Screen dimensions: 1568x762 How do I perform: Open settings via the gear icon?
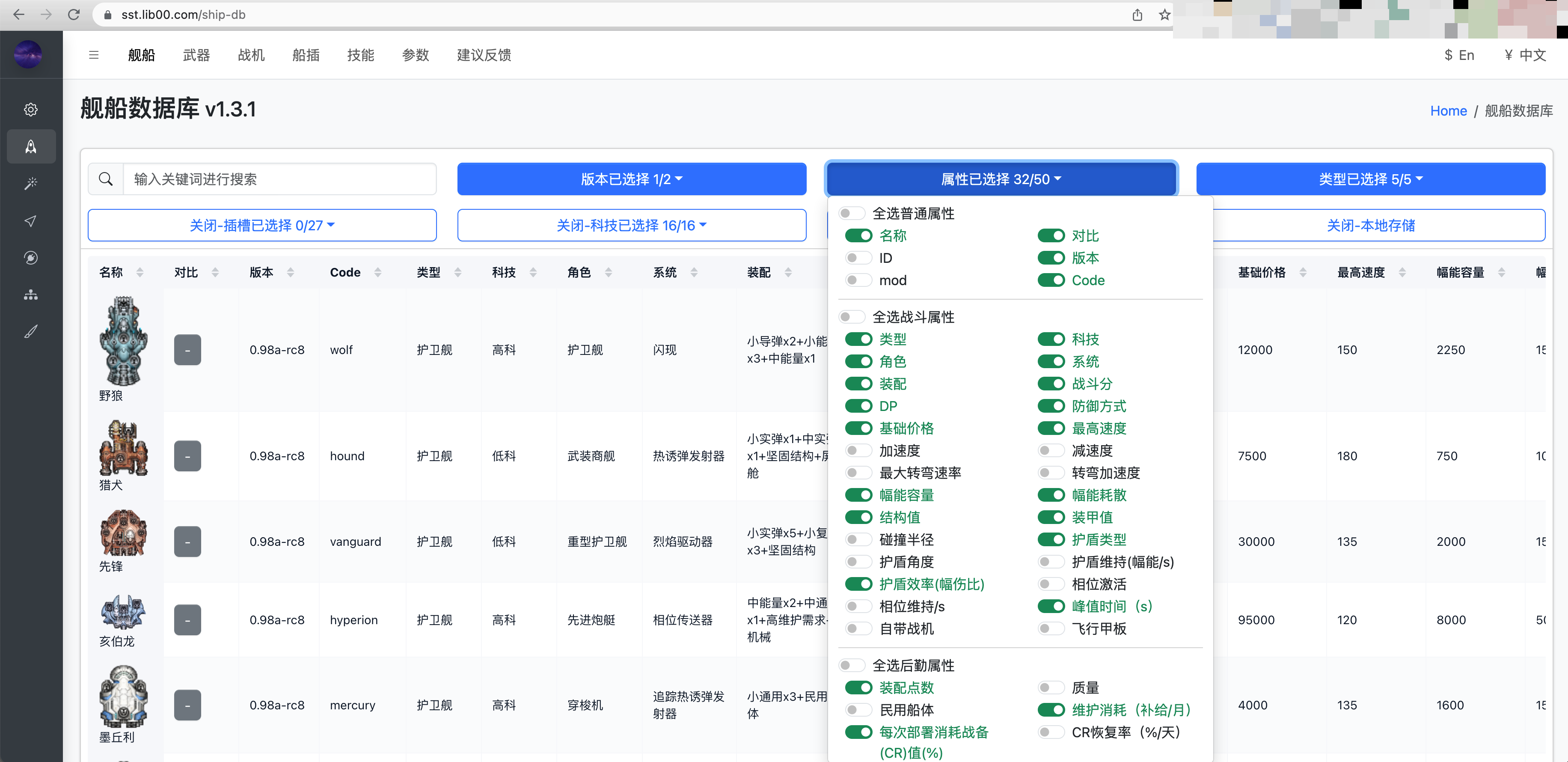click(x=31, y=110)
